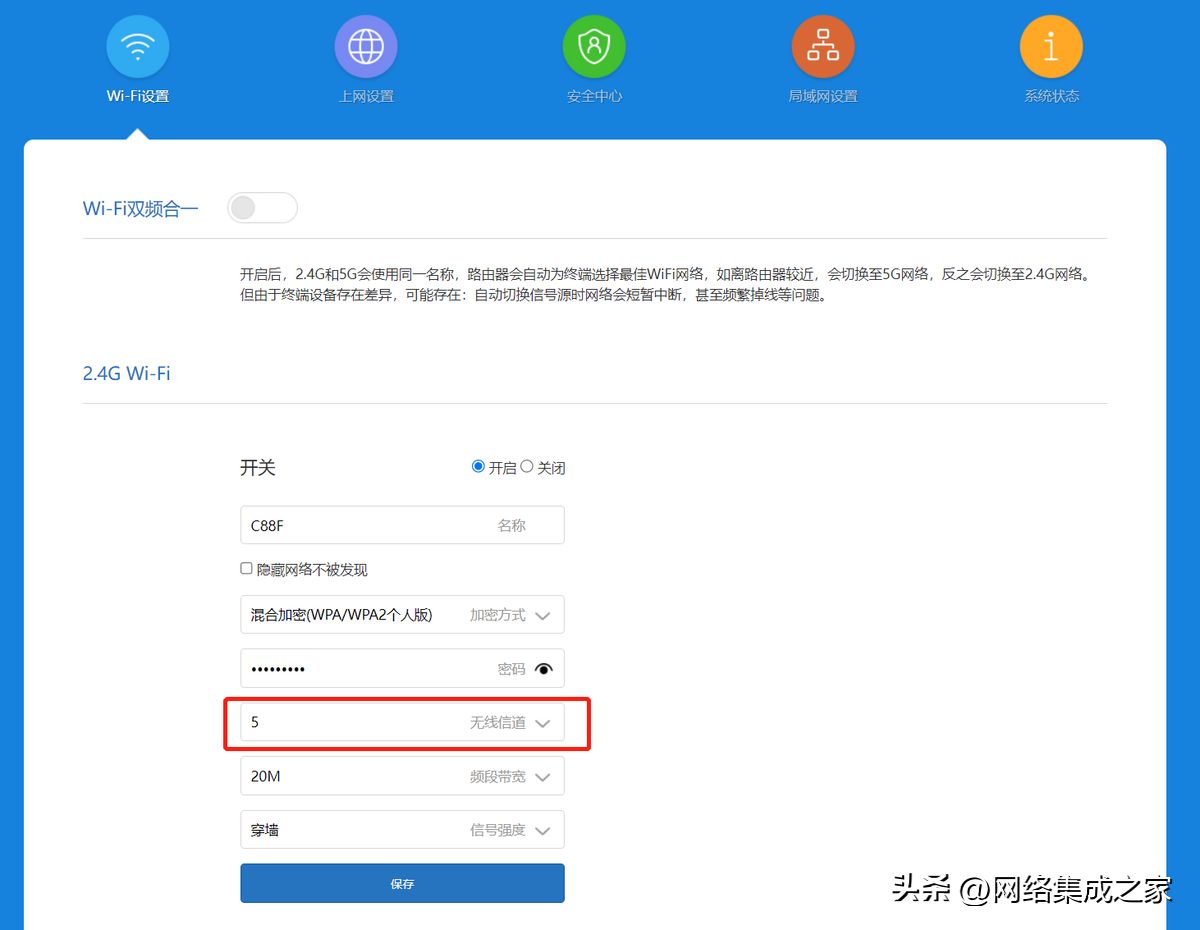Select the 开启 radio button
Image resolution: width=1200 pixels, height=930 pixels.
click(478, 466)
